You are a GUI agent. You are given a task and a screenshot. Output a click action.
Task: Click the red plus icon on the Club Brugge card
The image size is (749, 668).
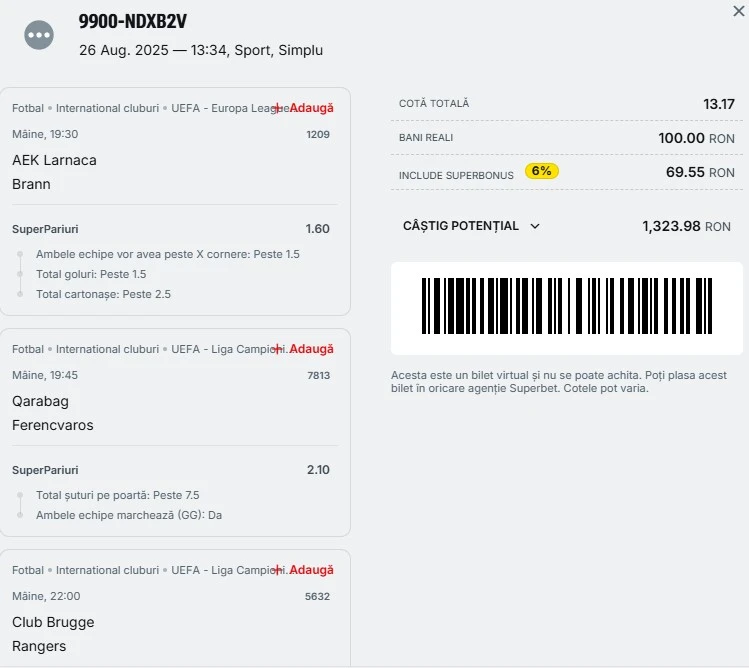(x=278, y=570)
